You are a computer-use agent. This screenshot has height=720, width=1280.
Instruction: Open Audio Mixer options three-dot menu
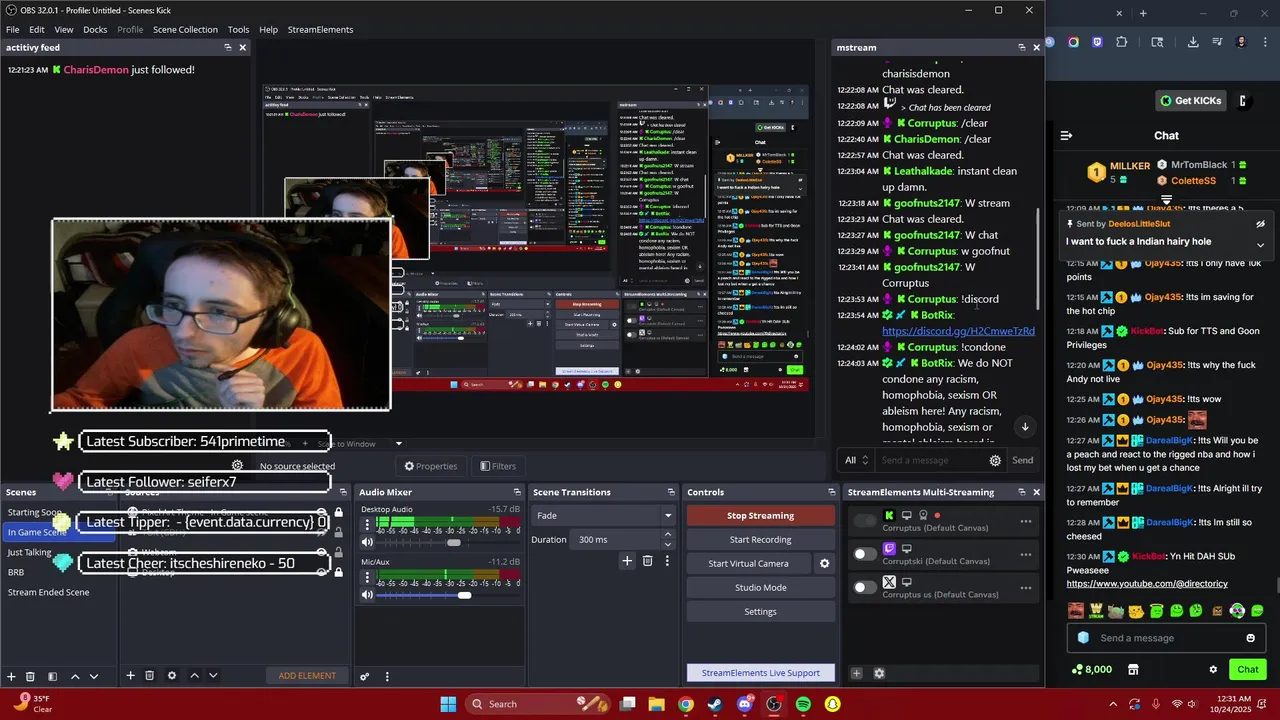click(387, 676)
